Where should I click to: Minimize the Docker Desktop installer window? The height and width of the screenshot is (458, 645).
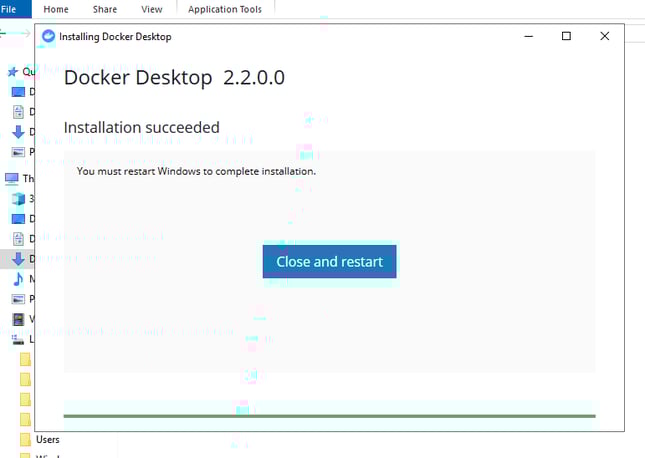click(527, 36)
